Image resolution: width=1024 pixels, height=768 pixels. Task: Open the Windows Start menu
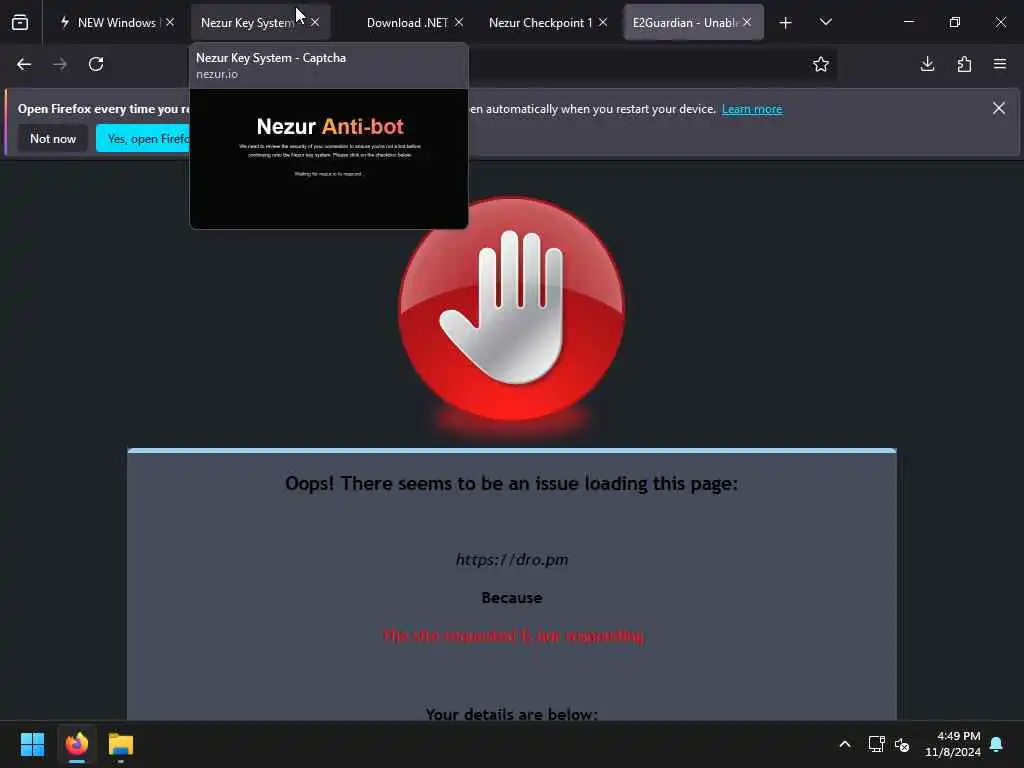click(32, 744)
